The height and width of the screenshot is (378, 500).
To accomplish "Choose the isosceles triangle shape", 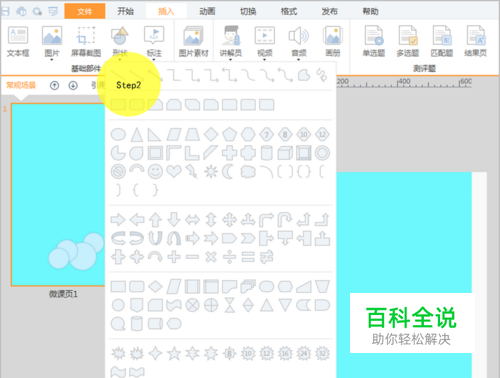I will pos(137,134).
